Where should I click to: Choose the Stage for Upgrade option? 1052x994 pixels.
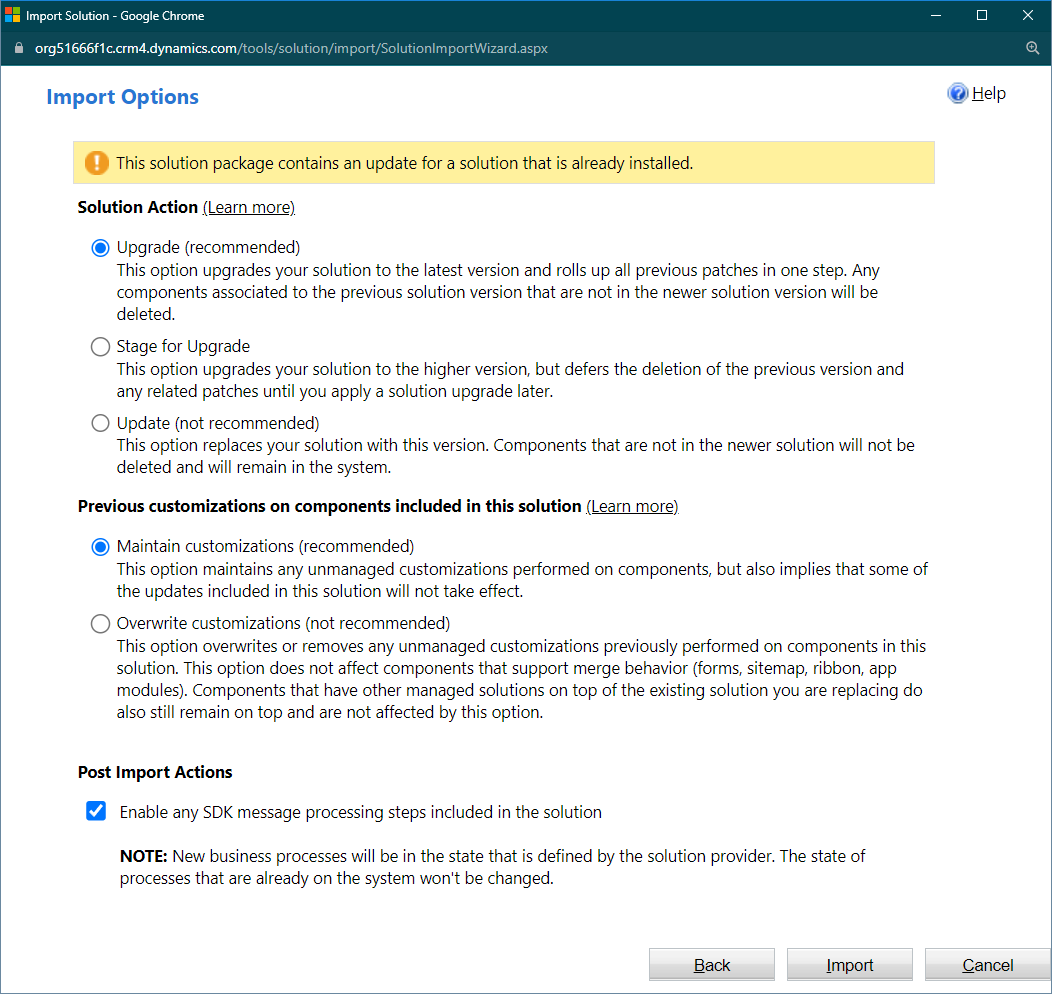(100, 347)
